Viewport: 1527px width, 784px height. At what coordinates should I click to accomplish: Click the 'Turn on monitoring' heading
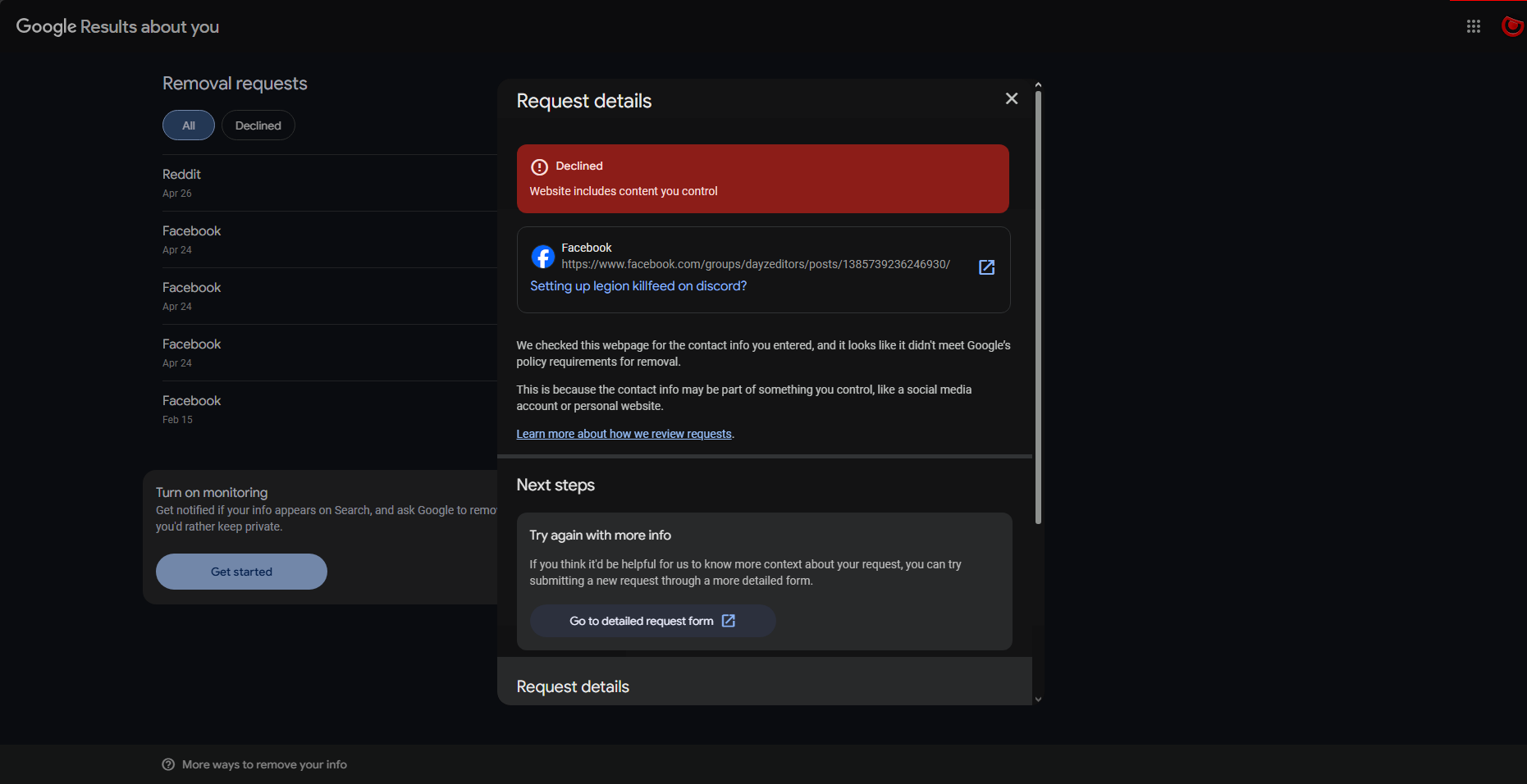tap(212, 492)
